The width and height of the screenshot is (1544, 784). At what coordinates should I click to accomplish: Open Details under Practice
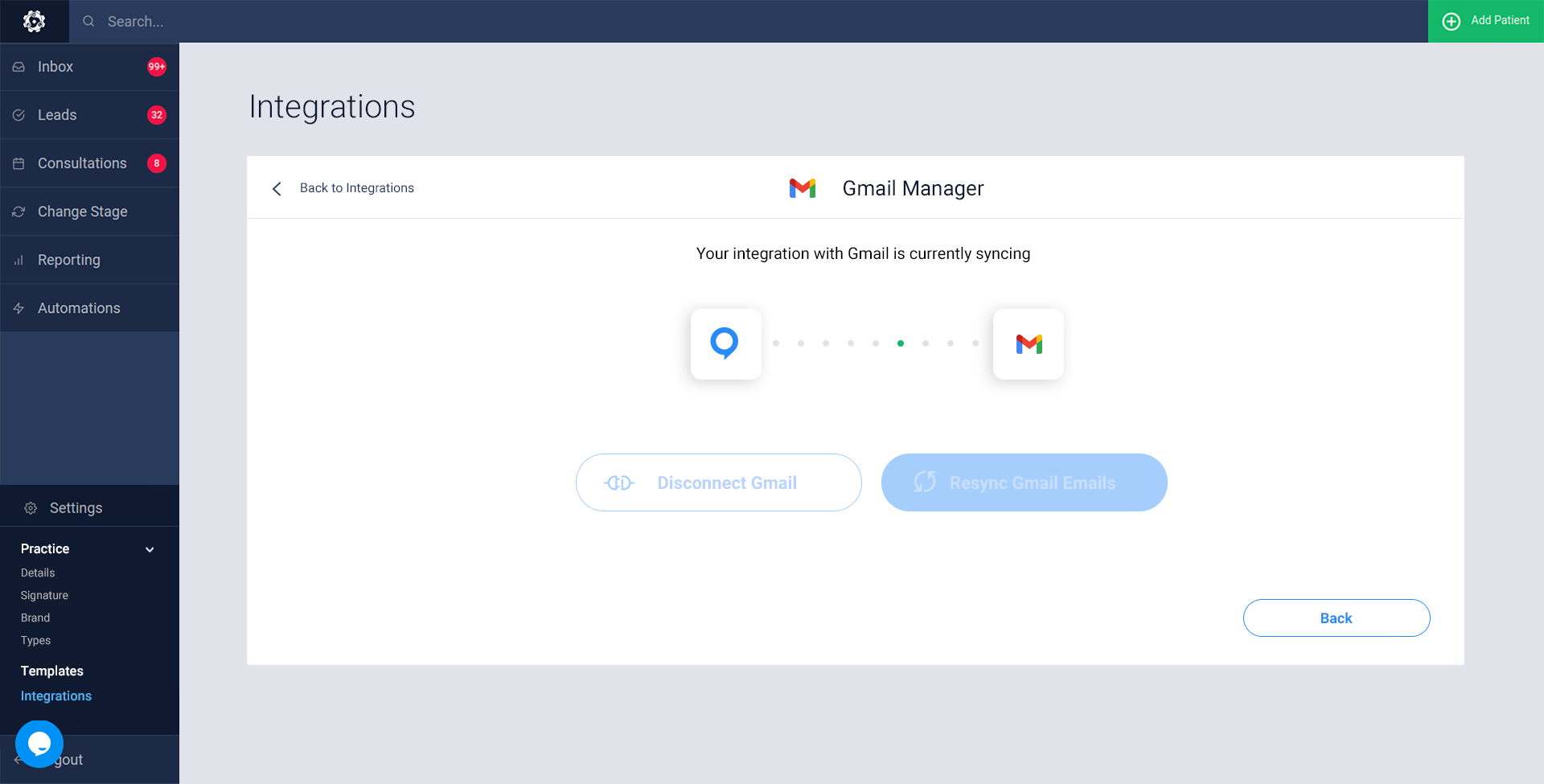click(x=38, y=573)
